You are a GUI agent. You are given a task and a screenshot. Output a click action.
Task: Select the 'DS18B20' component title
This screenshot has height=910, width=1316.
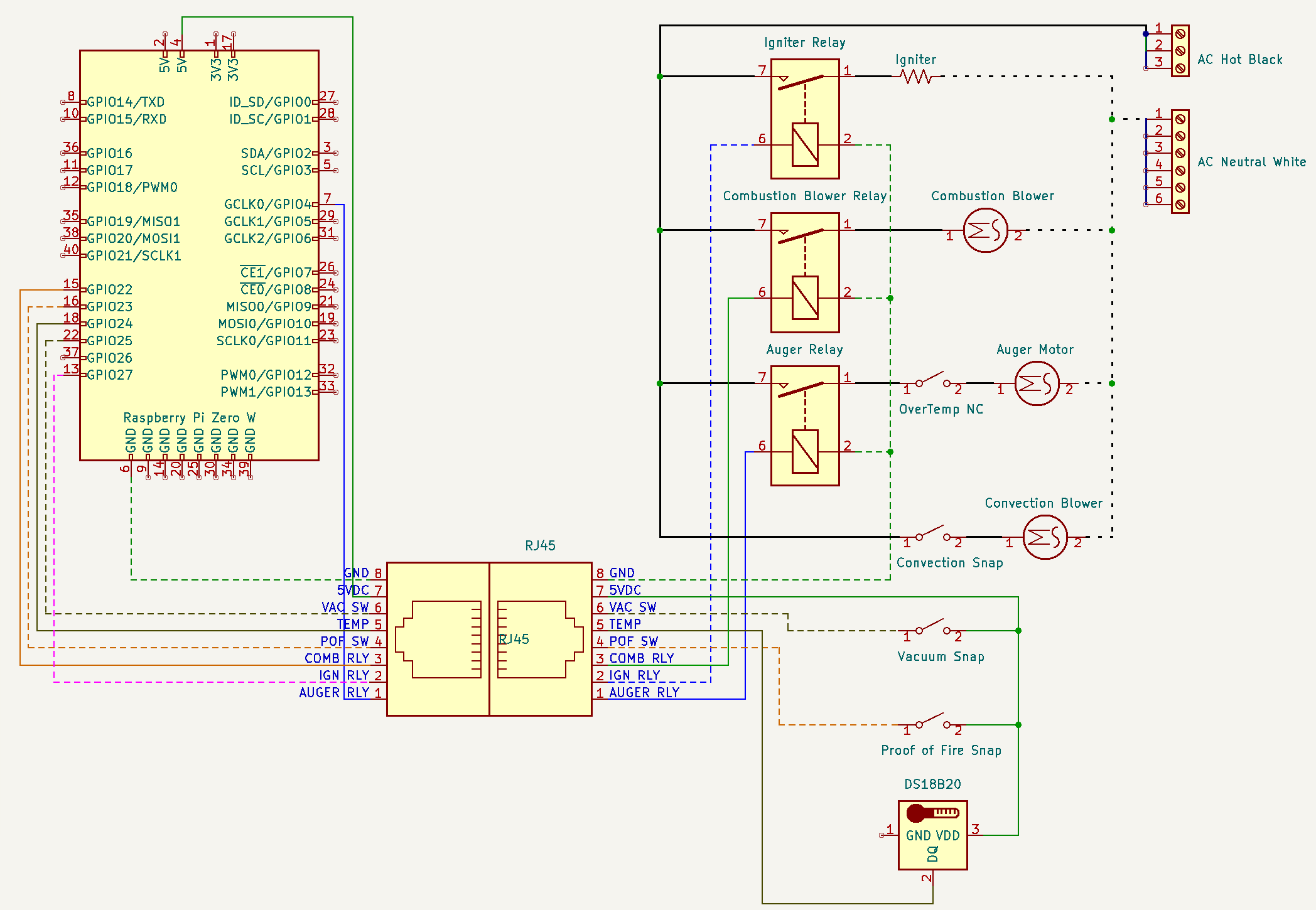coord(932,784)
